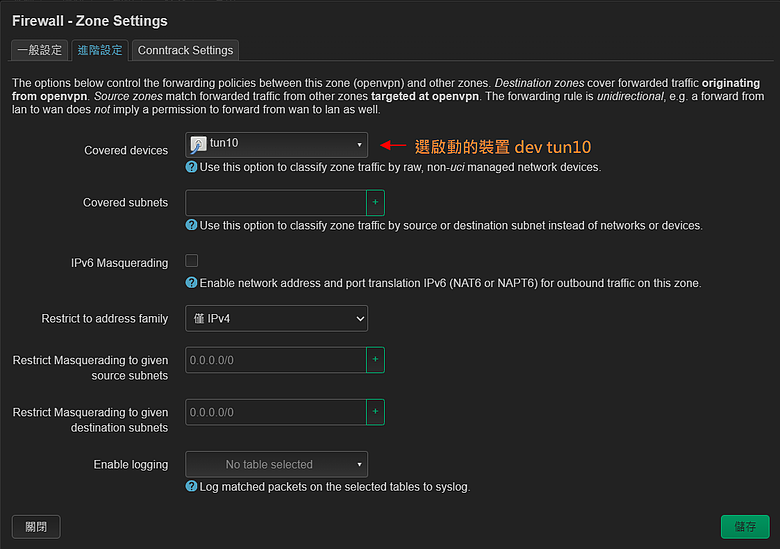Image resolution: width=780 pixels, height=549 pixels.
Task: Click the Firewall - Zone Settings heading
Action: click(x=90, y=21)
